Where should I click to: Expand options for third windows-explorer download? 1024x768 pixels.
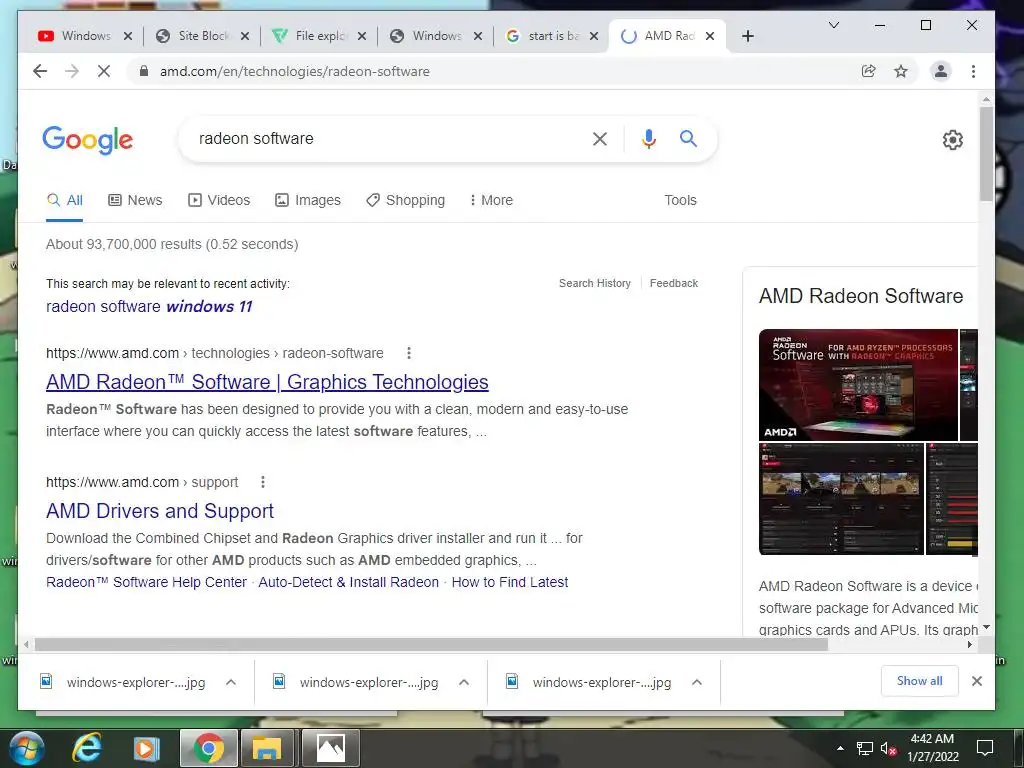click(x=697, y=682)
